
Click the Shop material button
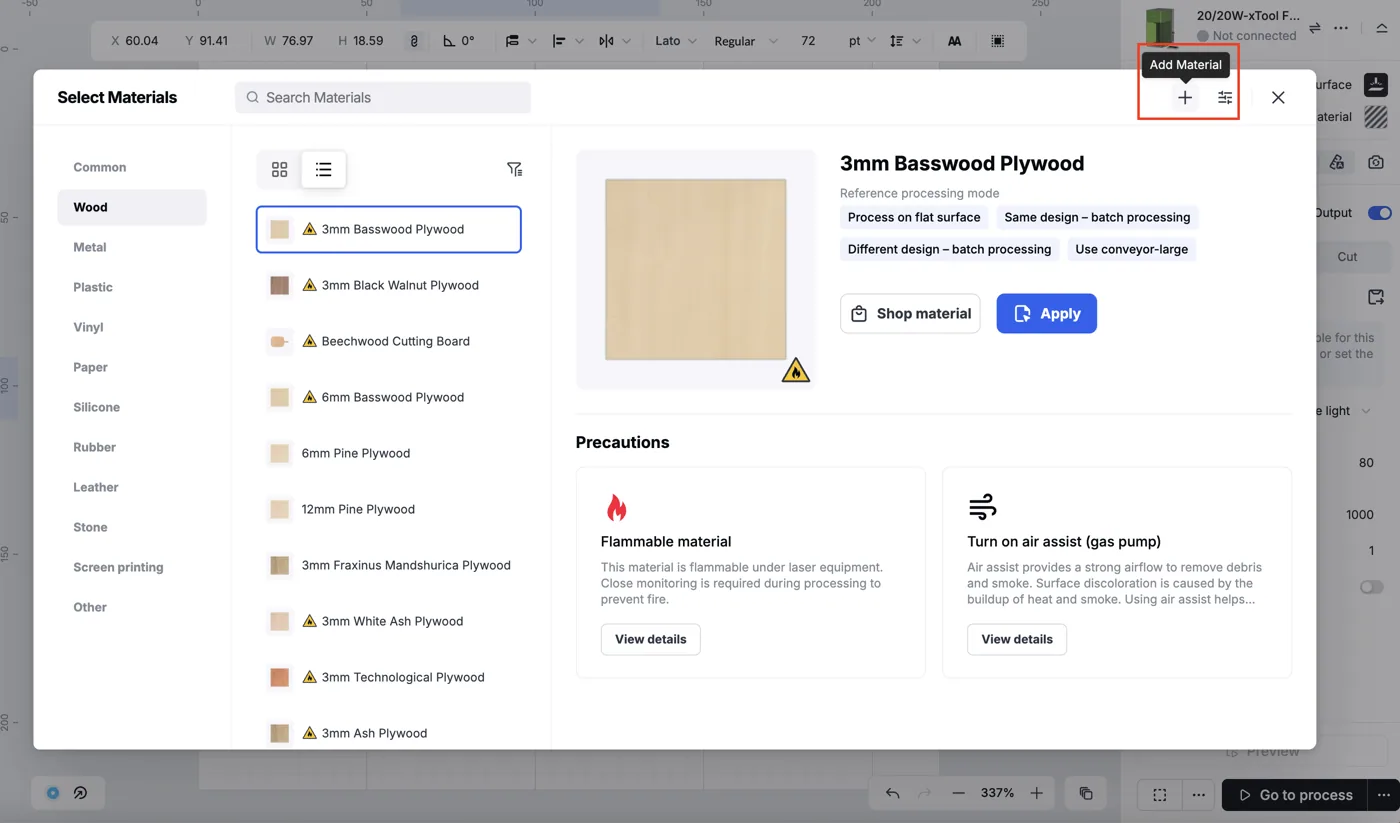910,313
